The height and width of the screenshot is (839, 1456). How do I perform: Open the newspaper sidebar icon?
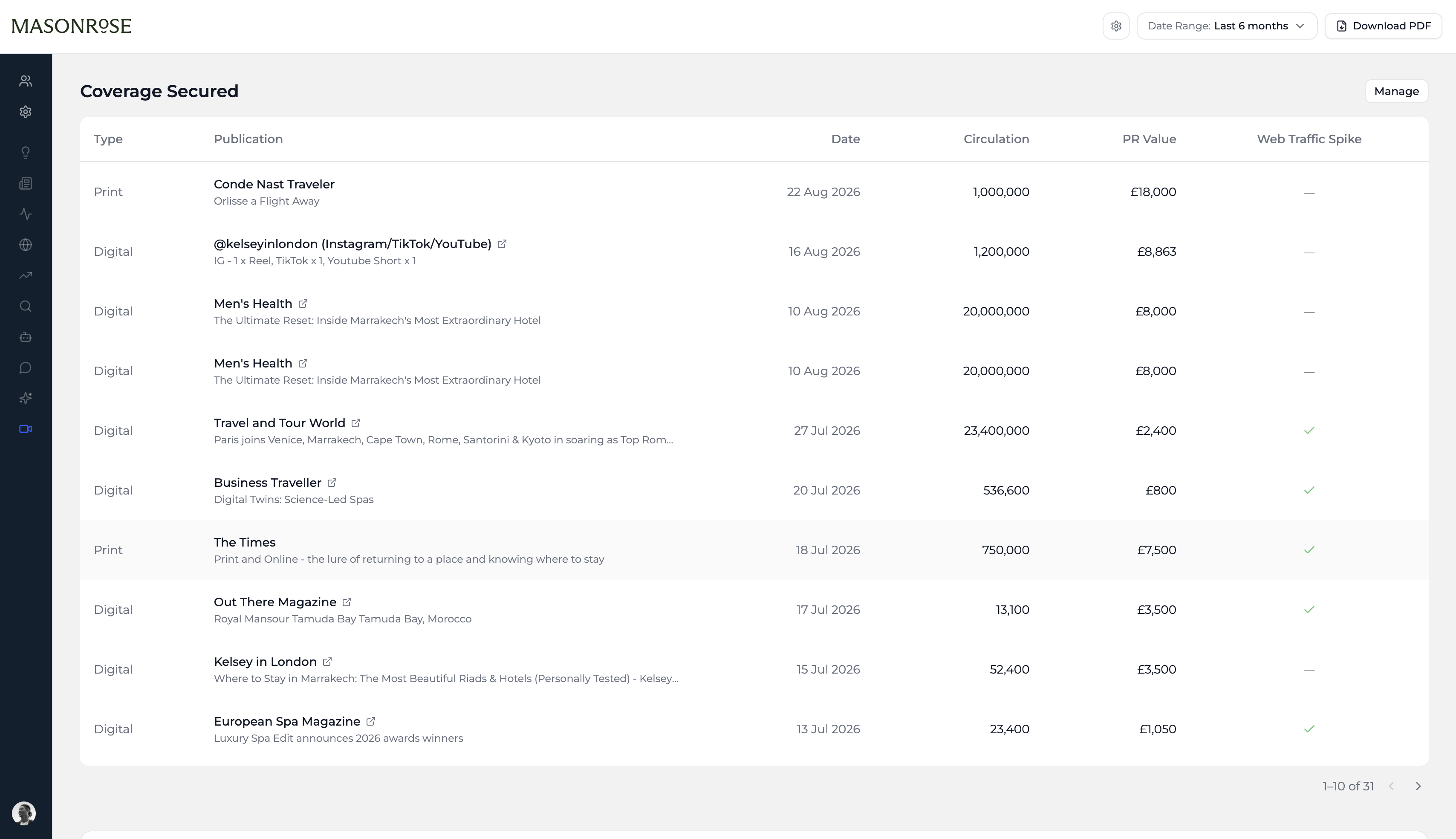(x=25, y=183)
